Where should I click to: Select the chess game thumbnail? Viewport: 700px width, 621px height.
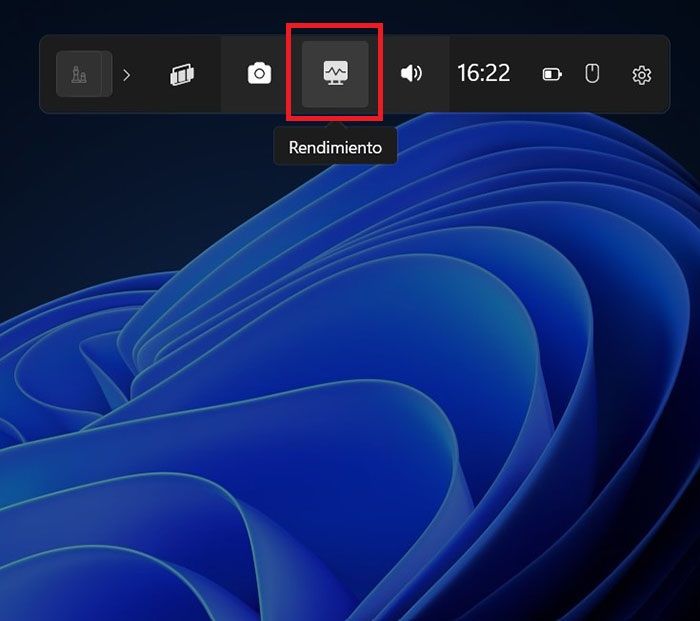[84, 74]
